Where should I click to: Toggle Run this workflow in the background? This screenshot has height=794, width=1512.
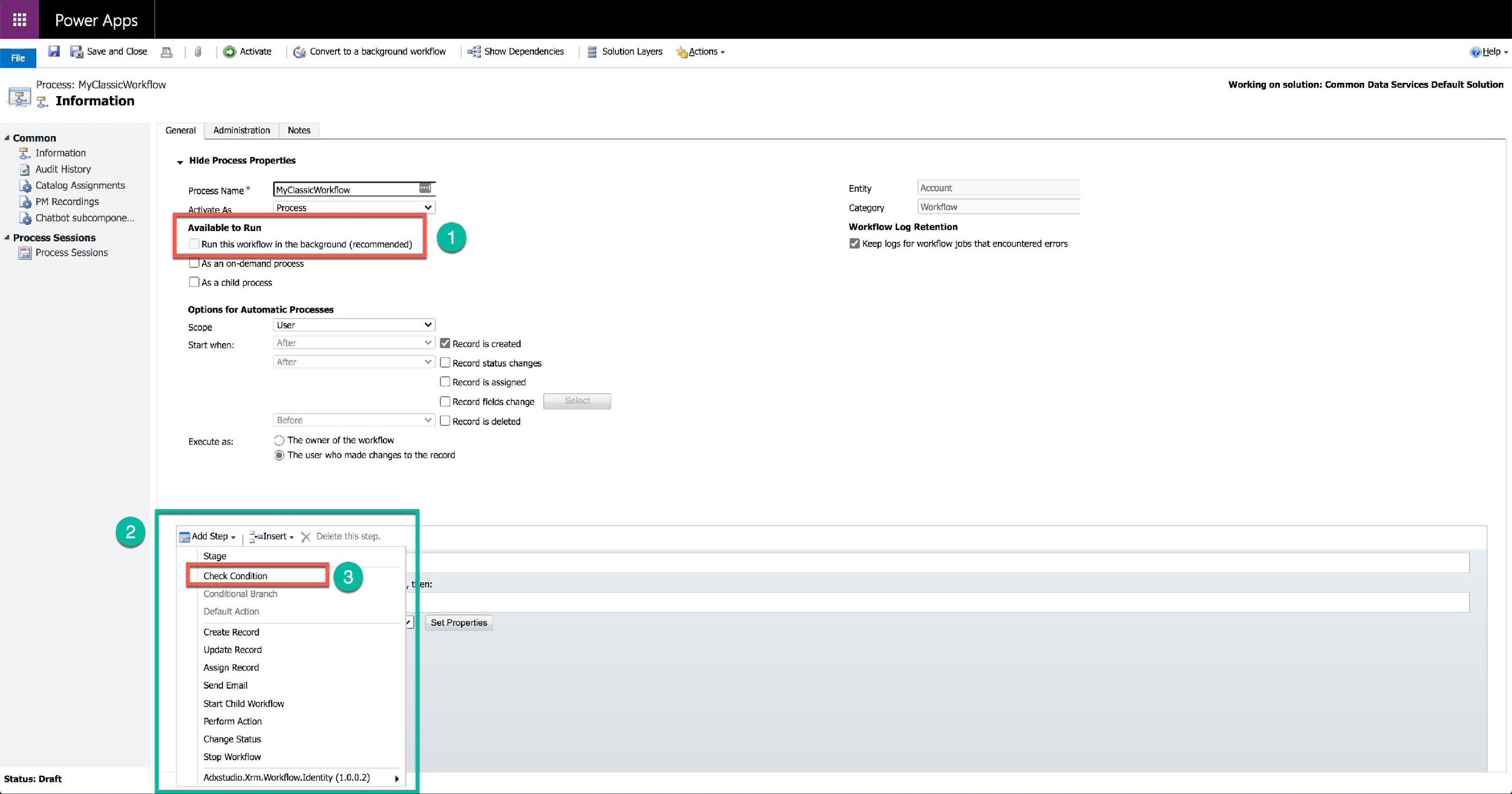point(195,244)
